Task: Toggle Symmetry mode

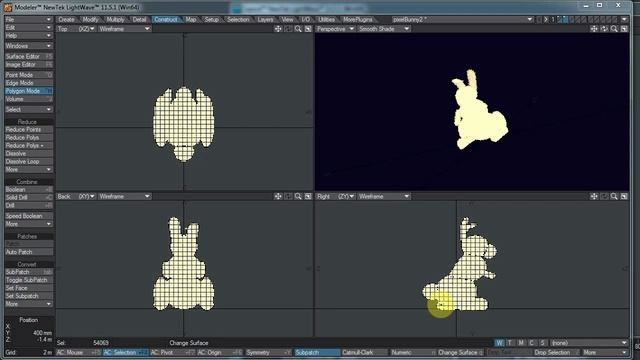Action: [269, 352]
